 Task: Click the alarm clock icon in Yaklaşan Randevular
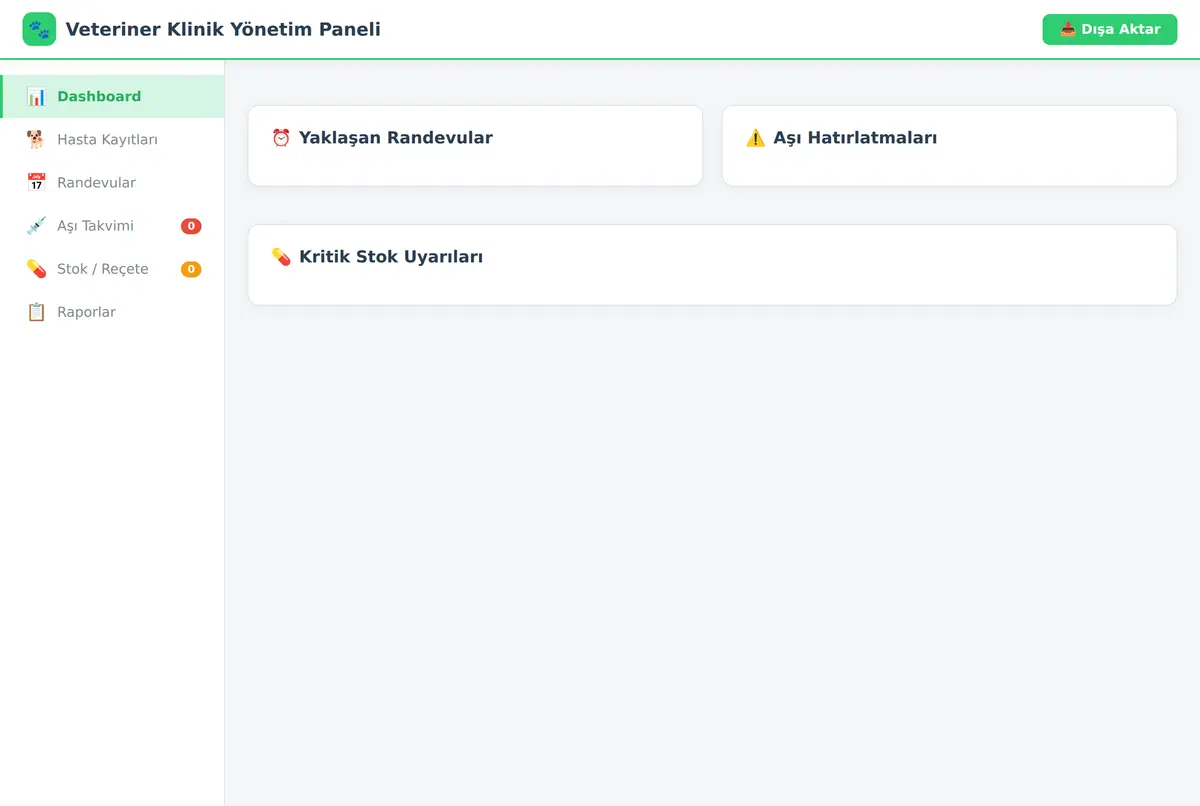pyautogui.click(x=281, y=138)
